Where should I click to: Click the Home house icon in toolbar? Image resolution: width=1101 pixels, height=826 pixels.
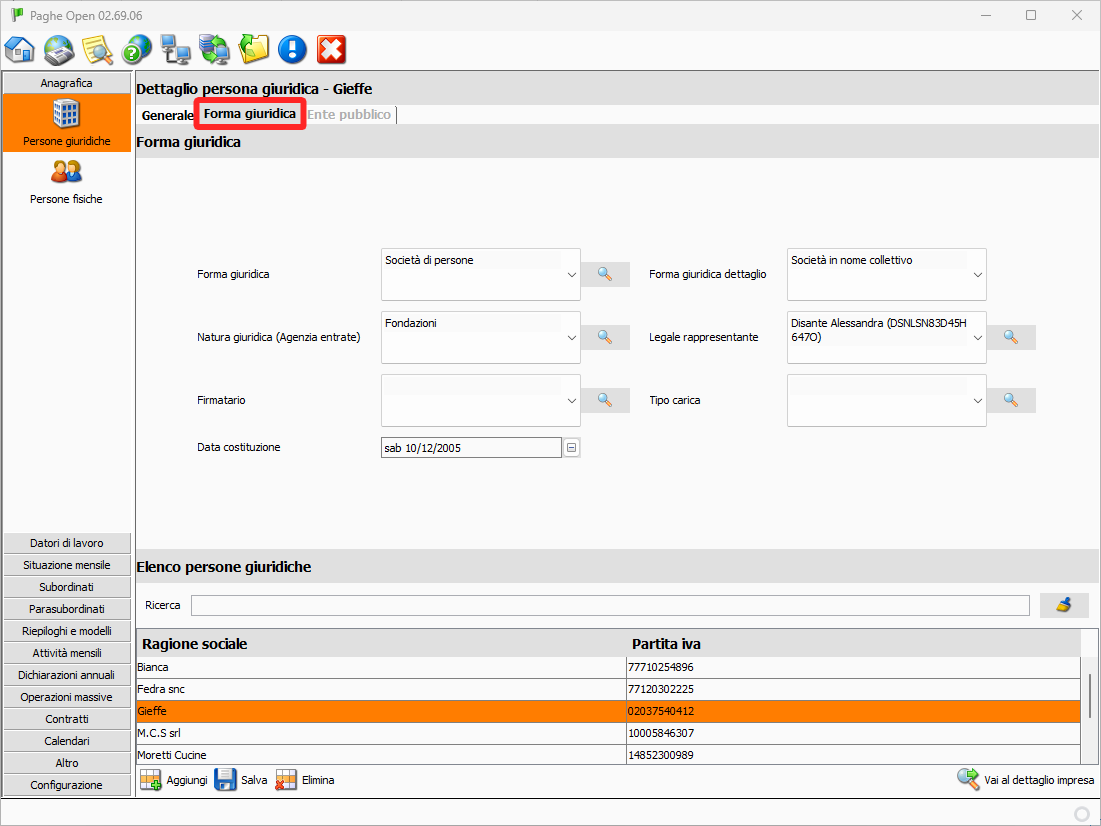20,49
